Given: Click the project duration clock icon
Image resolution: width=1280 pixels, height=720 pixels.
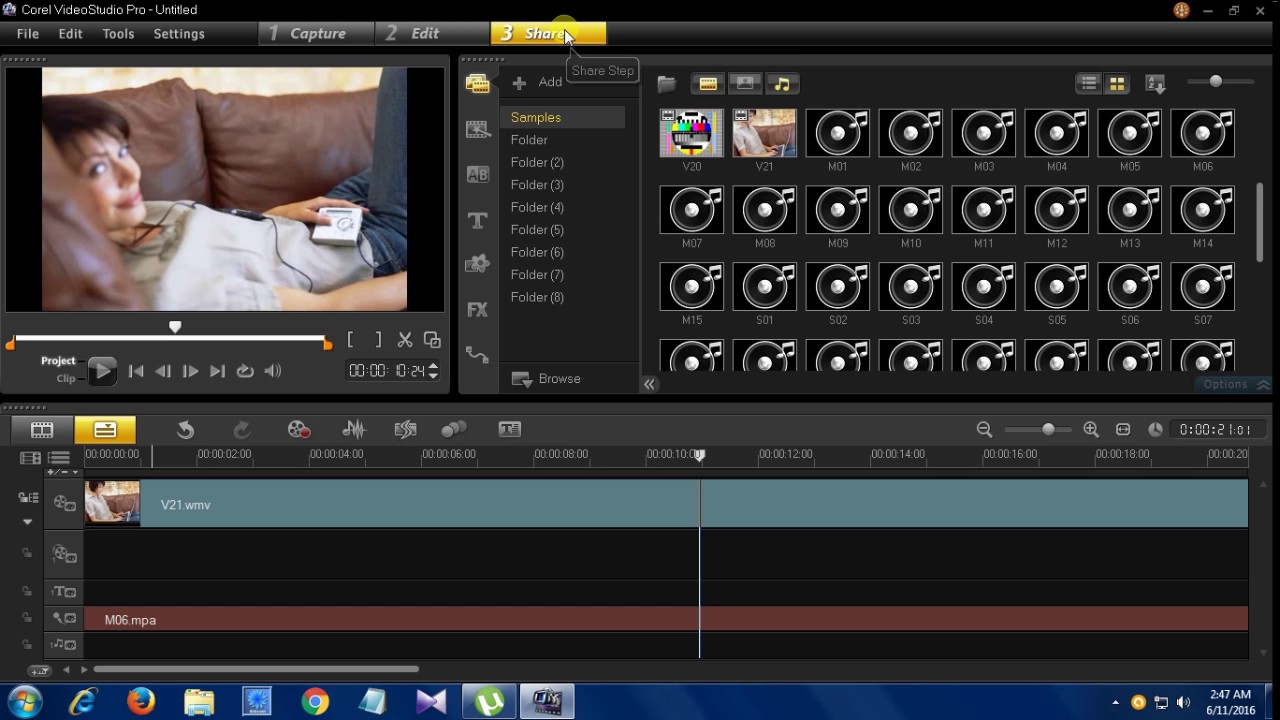Looking at the screenshot, I should pyautogui.click(x=1155, y=430).
